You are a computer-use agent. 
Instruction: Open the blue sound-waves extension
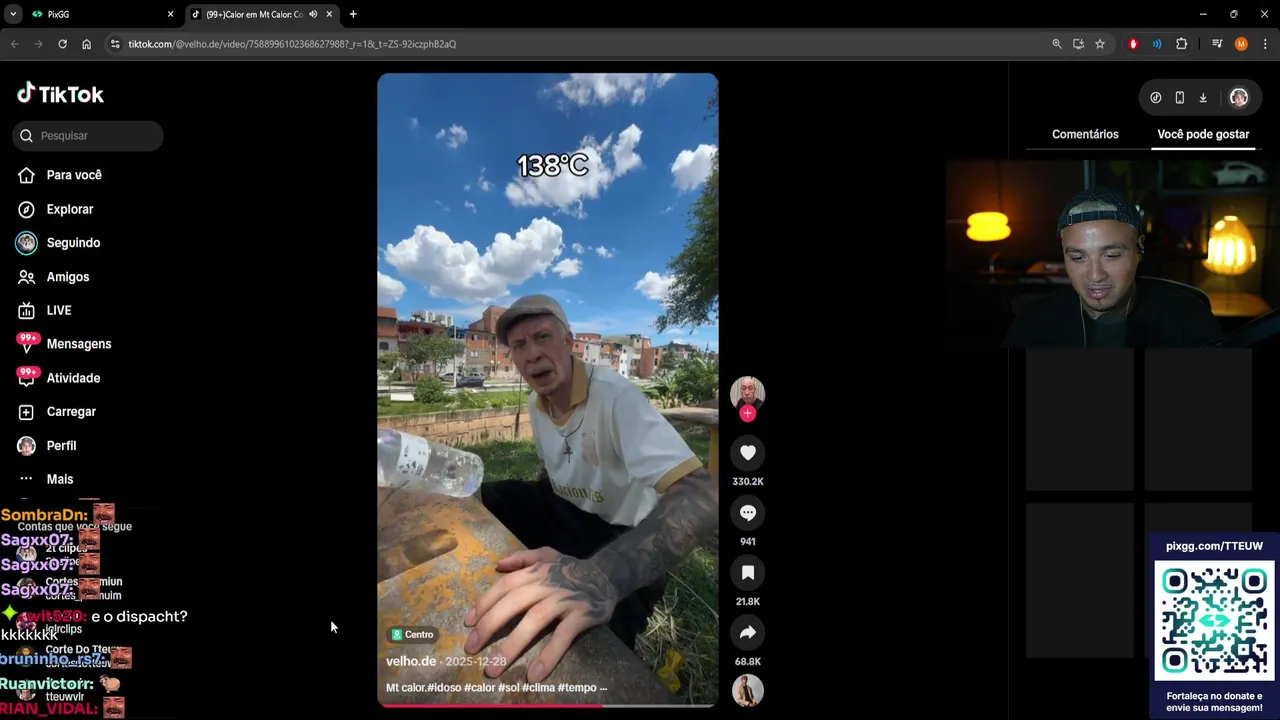click(1157, 44)
